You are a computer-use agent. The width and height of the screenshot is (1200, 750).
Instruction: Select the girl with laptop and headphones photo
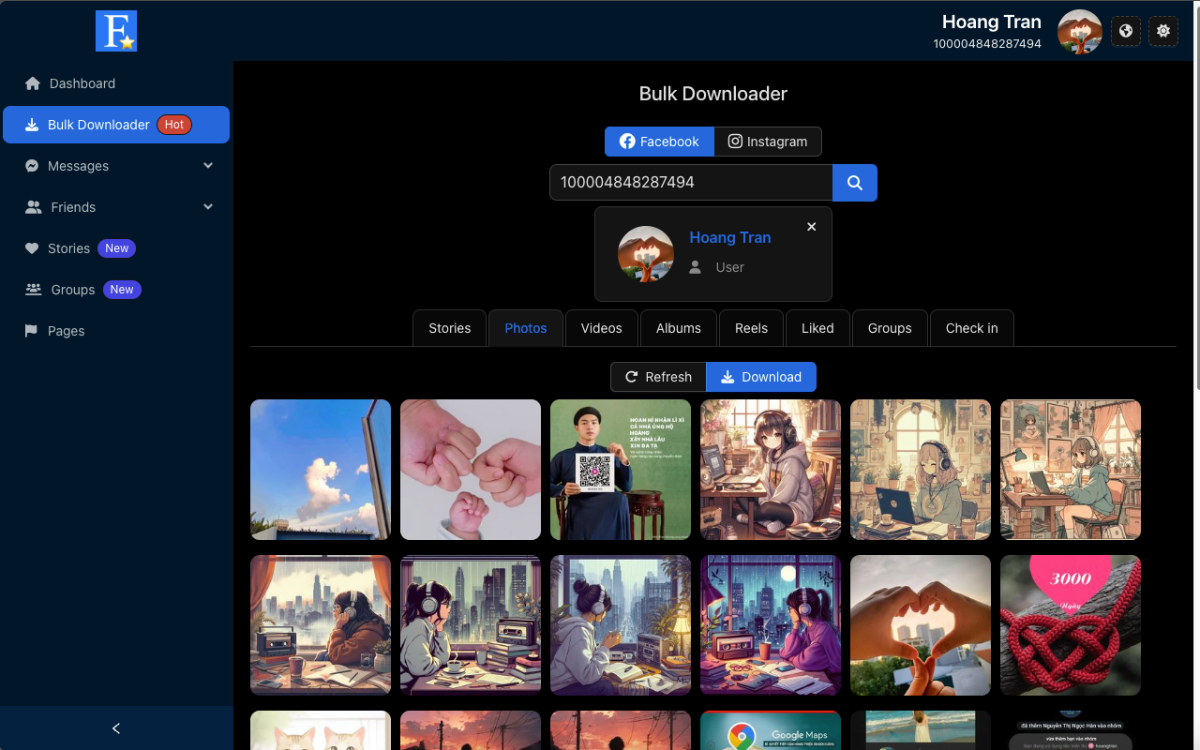(x=920, y=470)
